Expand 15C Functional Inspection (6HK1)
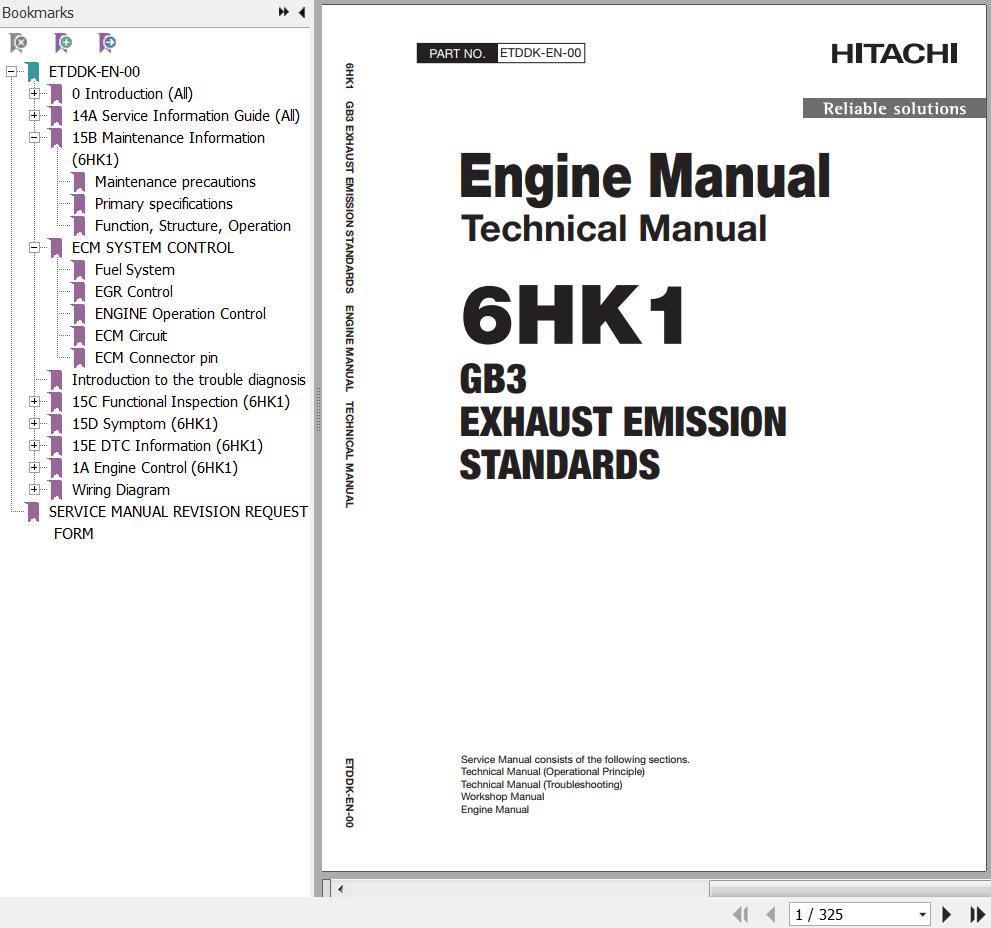This screenshot has width=991, height=928. pos(34,401)
